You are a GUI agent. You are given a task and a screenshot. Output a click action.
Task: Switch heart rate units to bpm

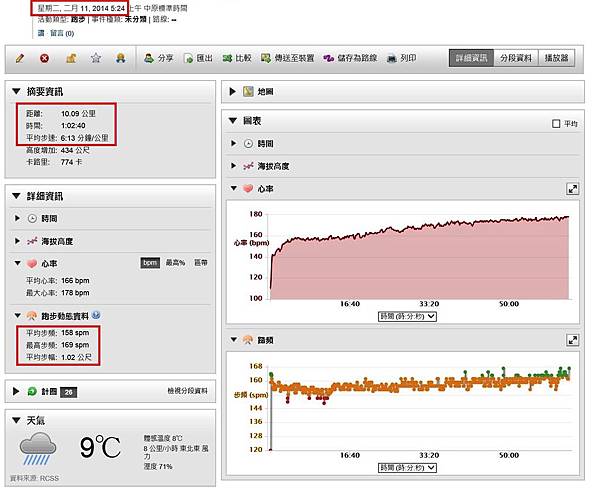tap(150, 263)
